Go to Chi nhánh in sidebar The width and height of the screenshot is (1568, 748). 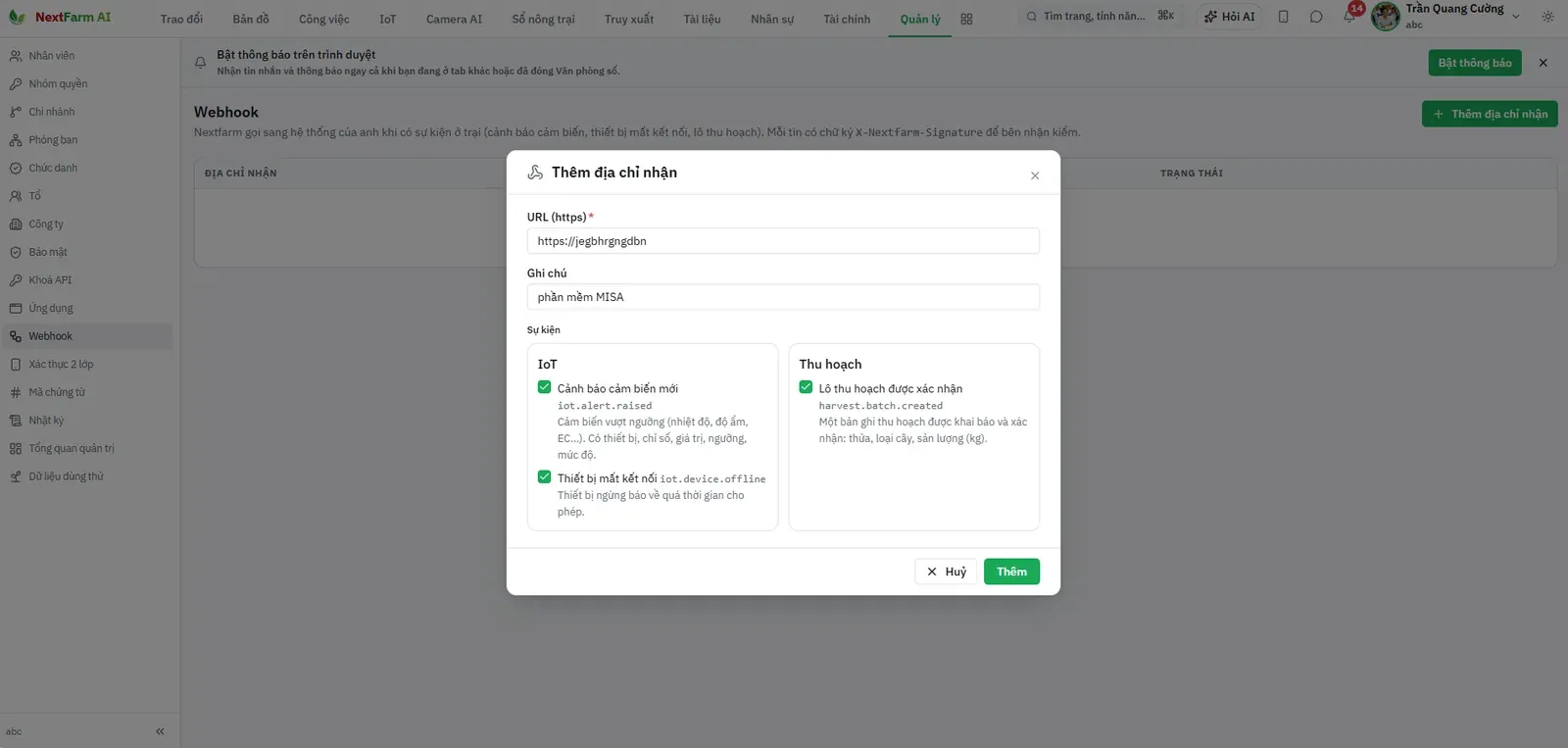pos(88,112)
